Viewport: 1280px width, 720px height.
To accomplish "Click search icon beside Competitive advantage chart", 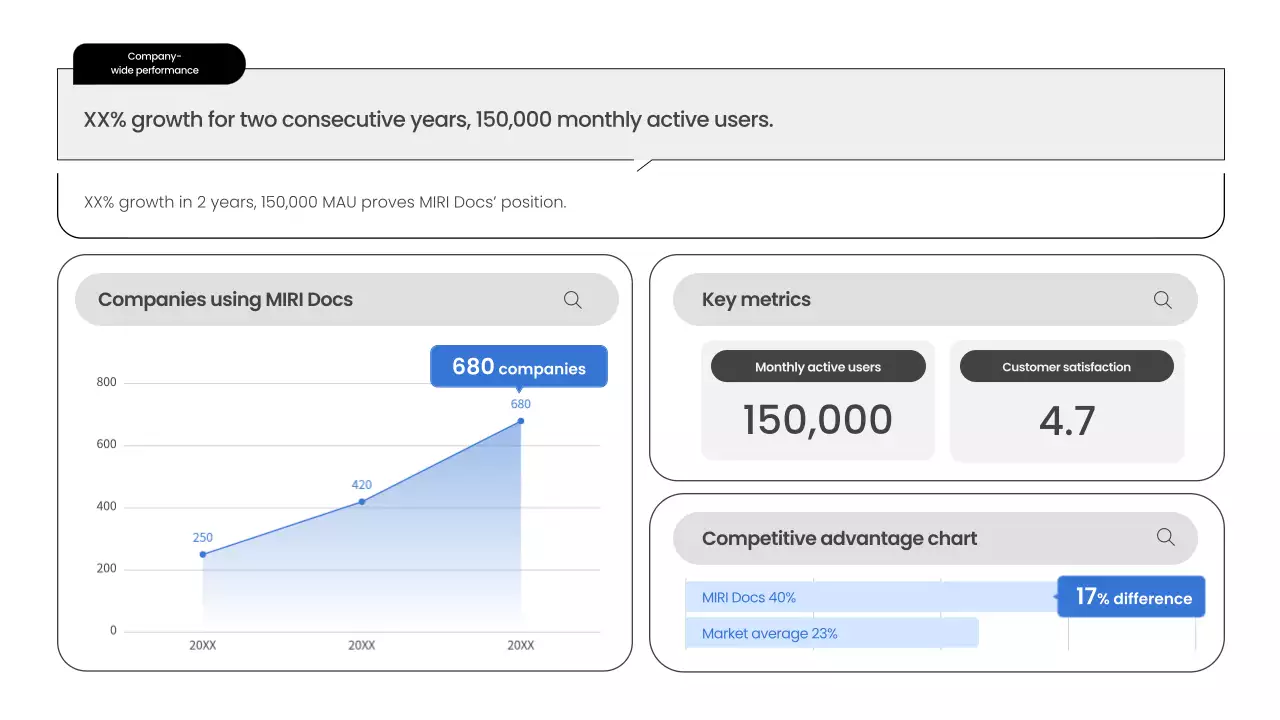I will pyautogui.click(x=1165, y=538).
